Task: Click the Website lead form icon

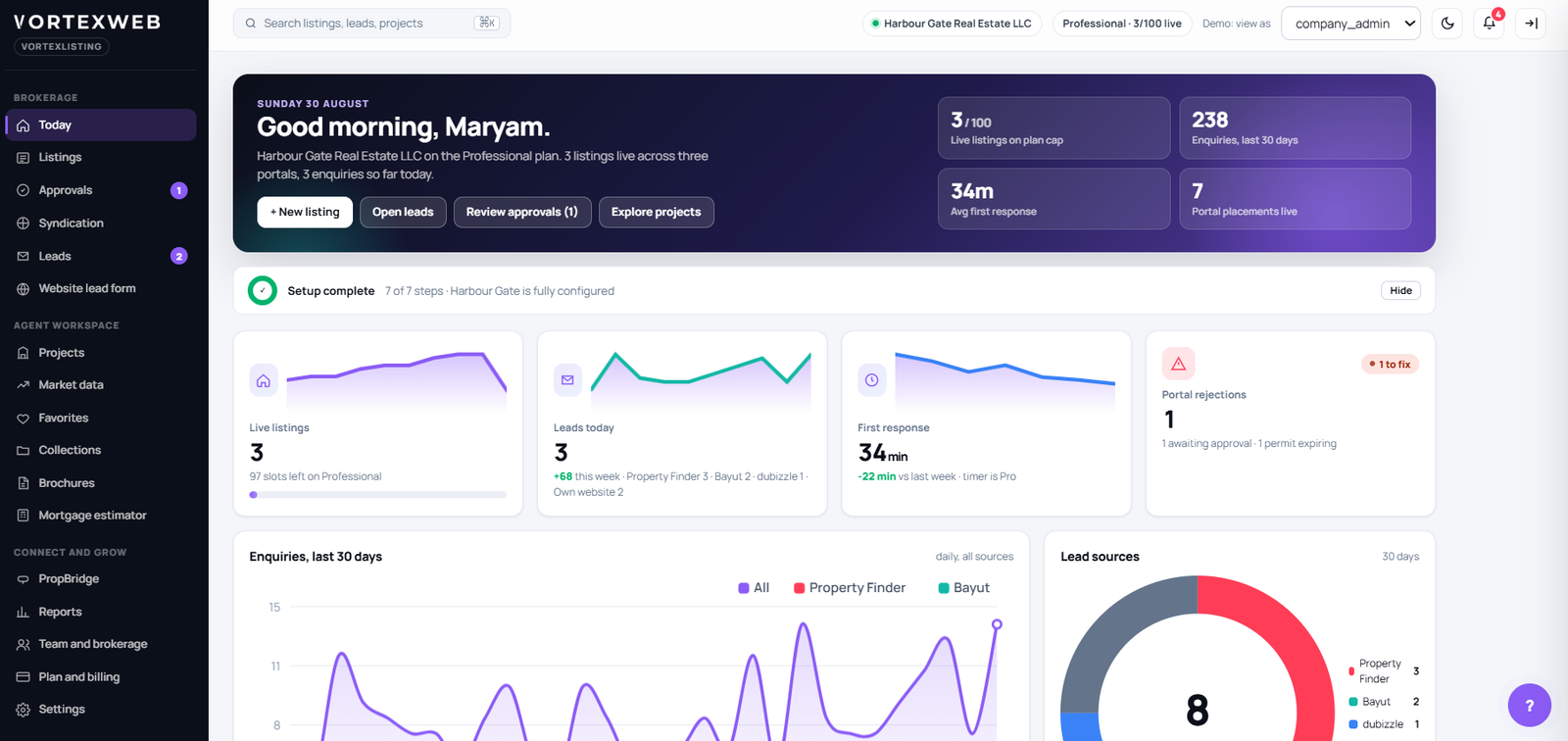Action: pos(23,289)
